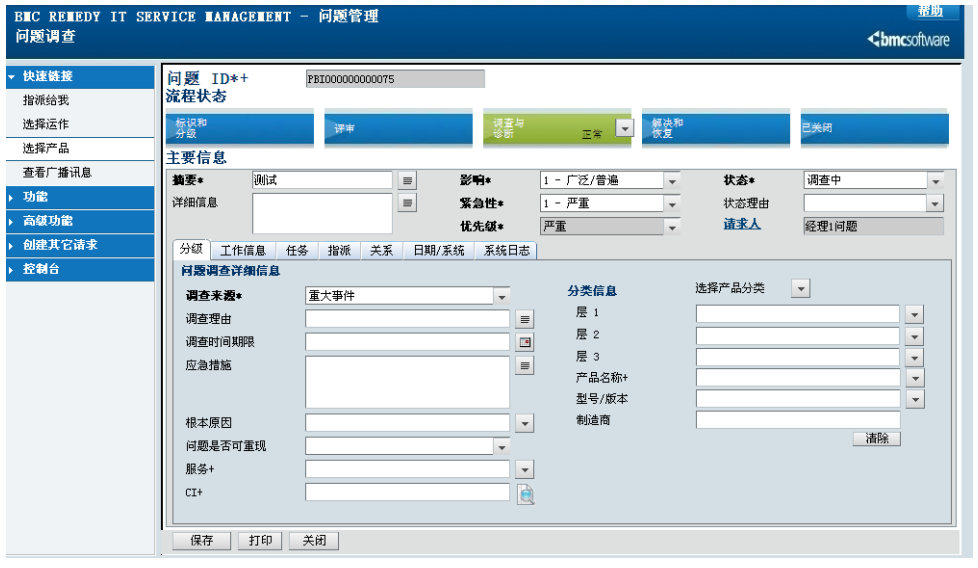Switch to the 工作信息 tab
This screenshot has height=568, width=978.
[x=243, y=251]
